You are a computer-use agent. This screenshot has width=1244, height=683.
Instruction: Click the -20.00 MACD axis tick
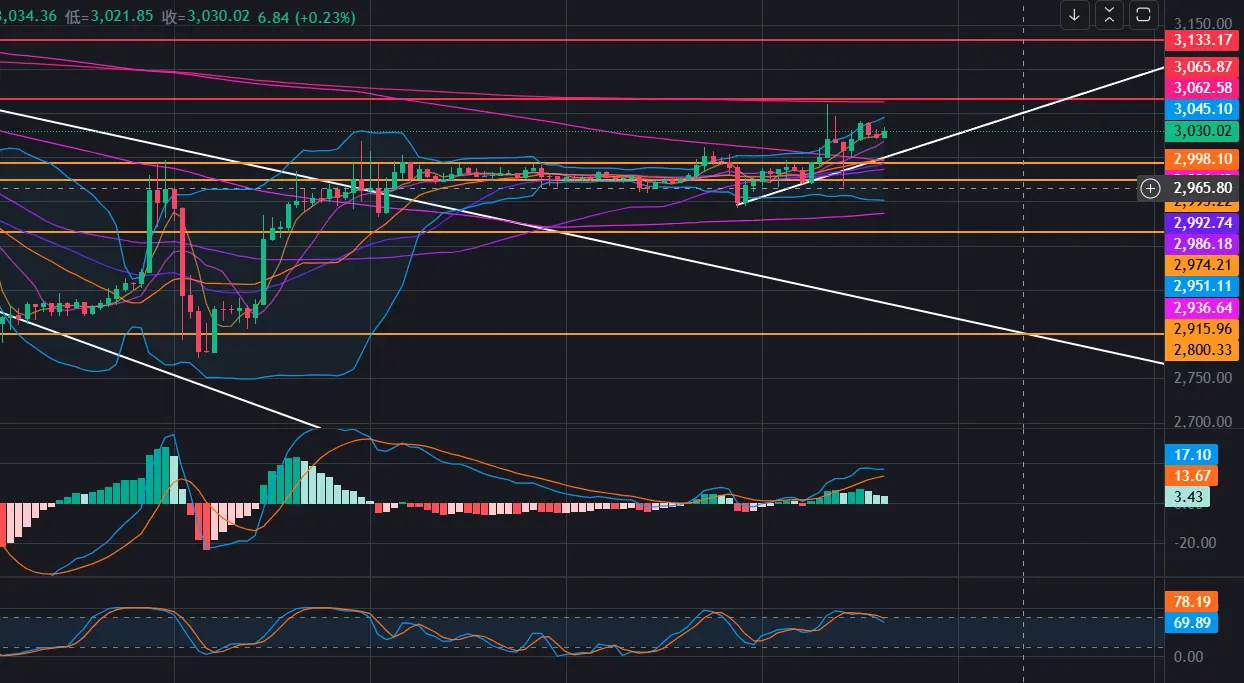click(1194, 543)
